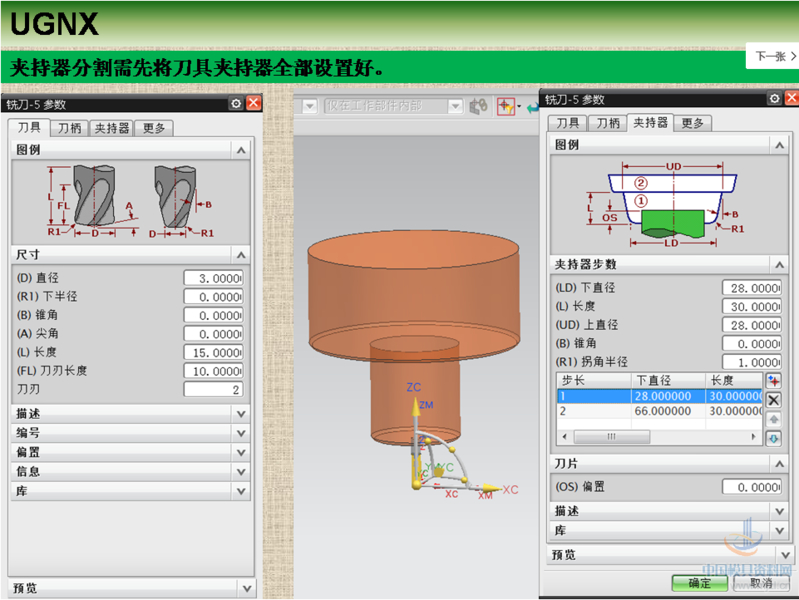Open left dialog 刀具 tab
This screenshot has width=799, height=600.
[x=29, y=127]
